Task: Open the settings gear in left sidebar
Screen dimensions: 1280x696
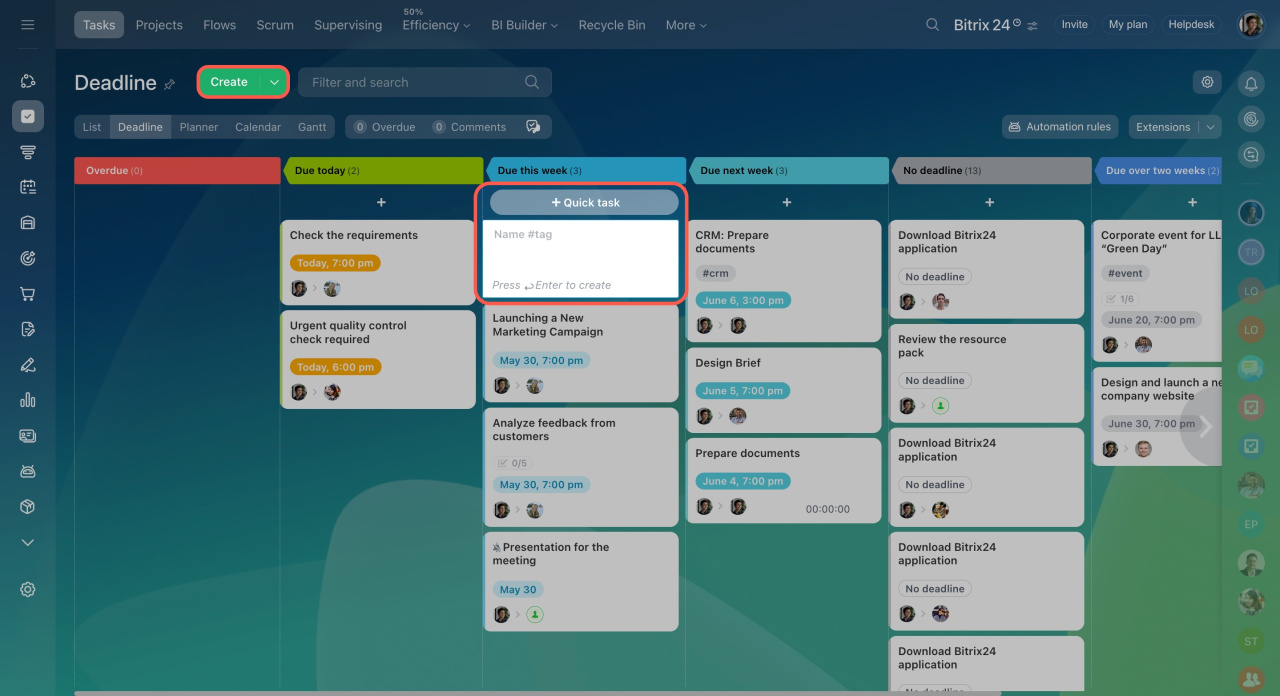Action: [x=28, y=590]
